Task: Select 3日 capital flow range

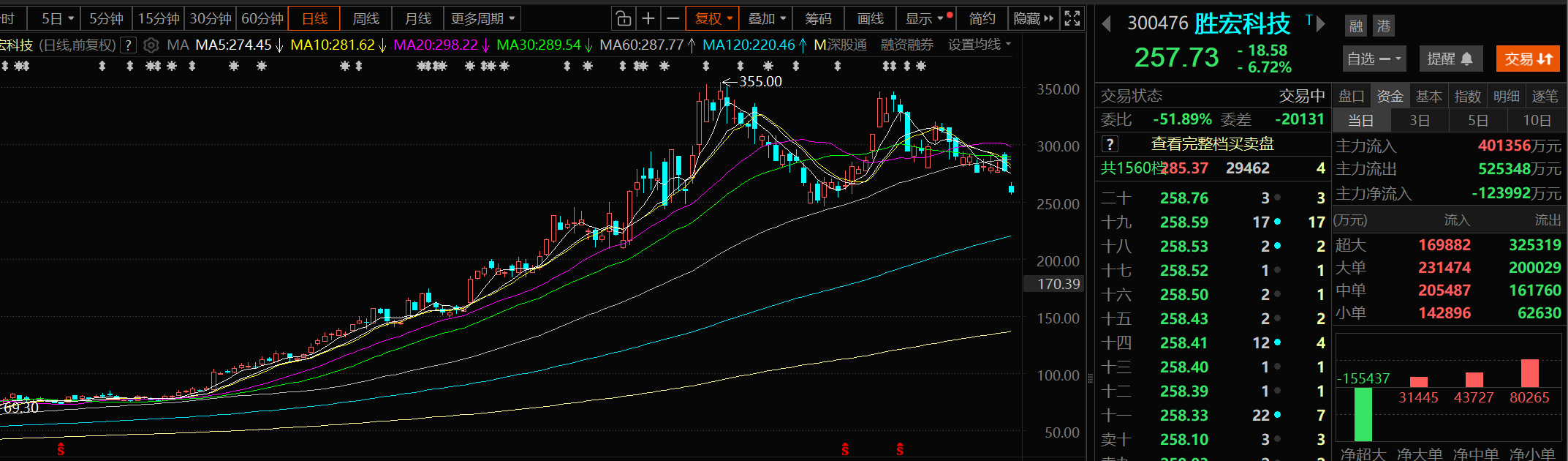Action: [1419, 120]
